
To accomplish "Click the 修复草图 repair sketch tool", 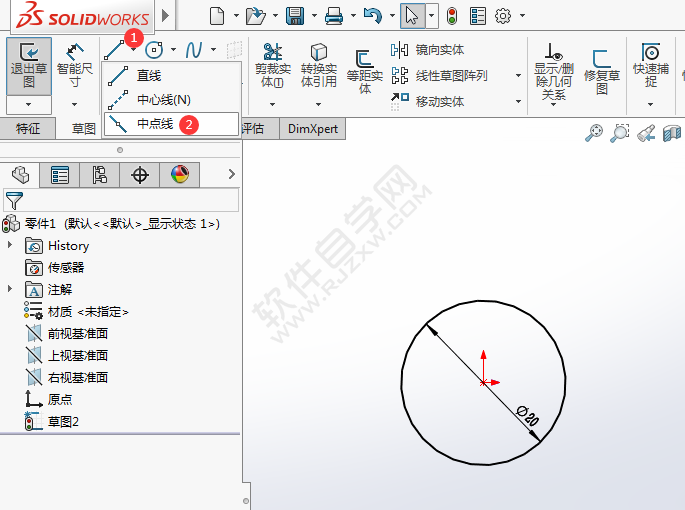I will [x=602, y=72].
